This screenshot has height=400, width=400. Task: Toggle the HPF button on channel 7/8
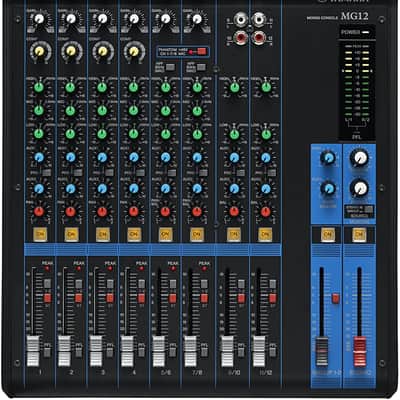pos(201,67)
